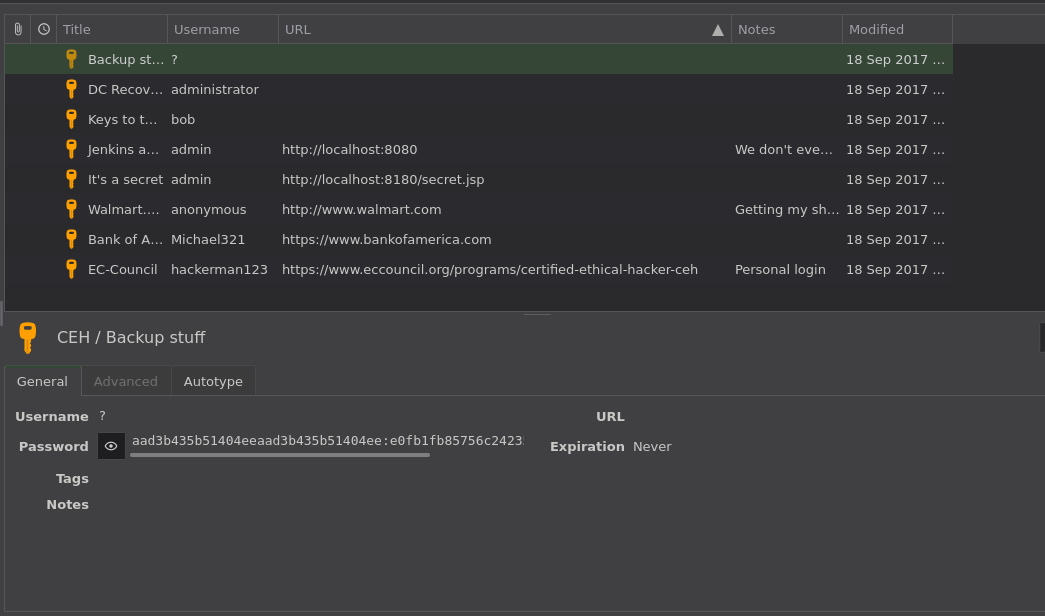Click the key icon of EC-Council entry
The image size is (1045, 616).
coord(71,269)
